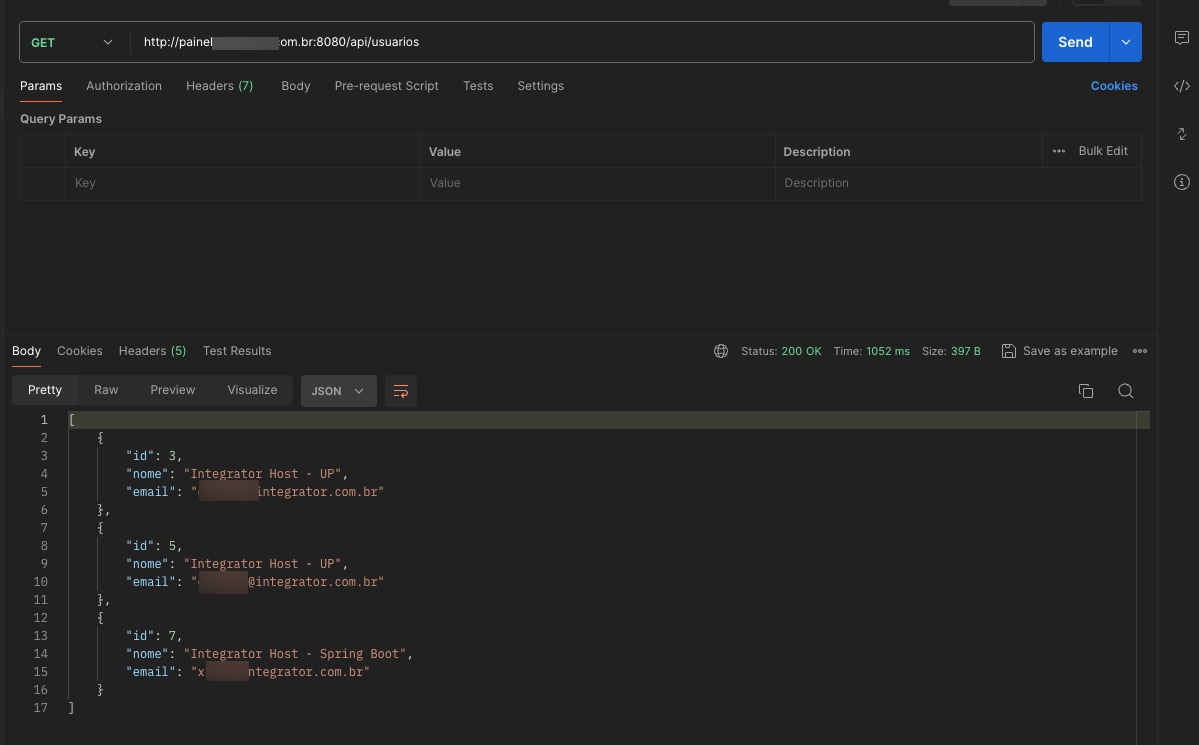Open the response more options ellipsis
This screenshot has height=745, width=1199.
point(1140,351)
